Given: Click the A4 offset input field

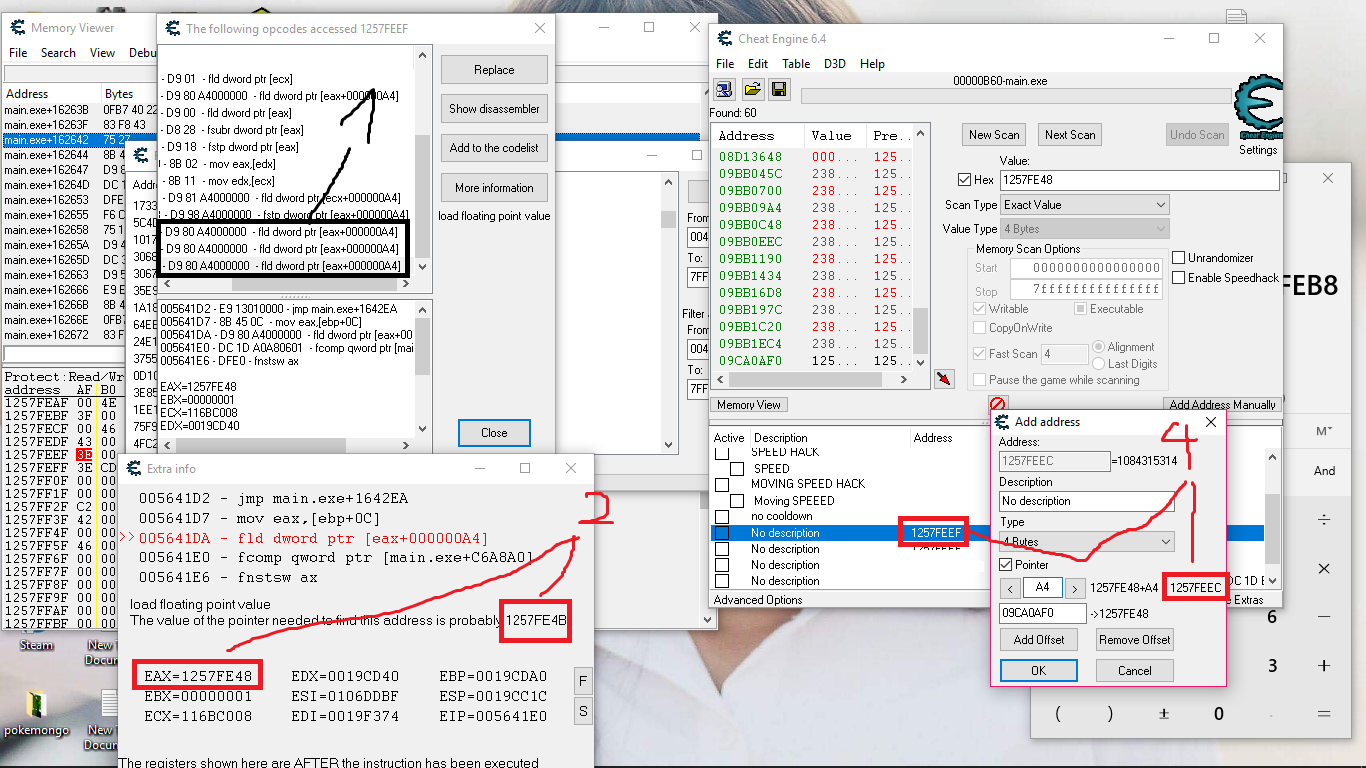Looking at the screenshot, I should pos(1043,589).
